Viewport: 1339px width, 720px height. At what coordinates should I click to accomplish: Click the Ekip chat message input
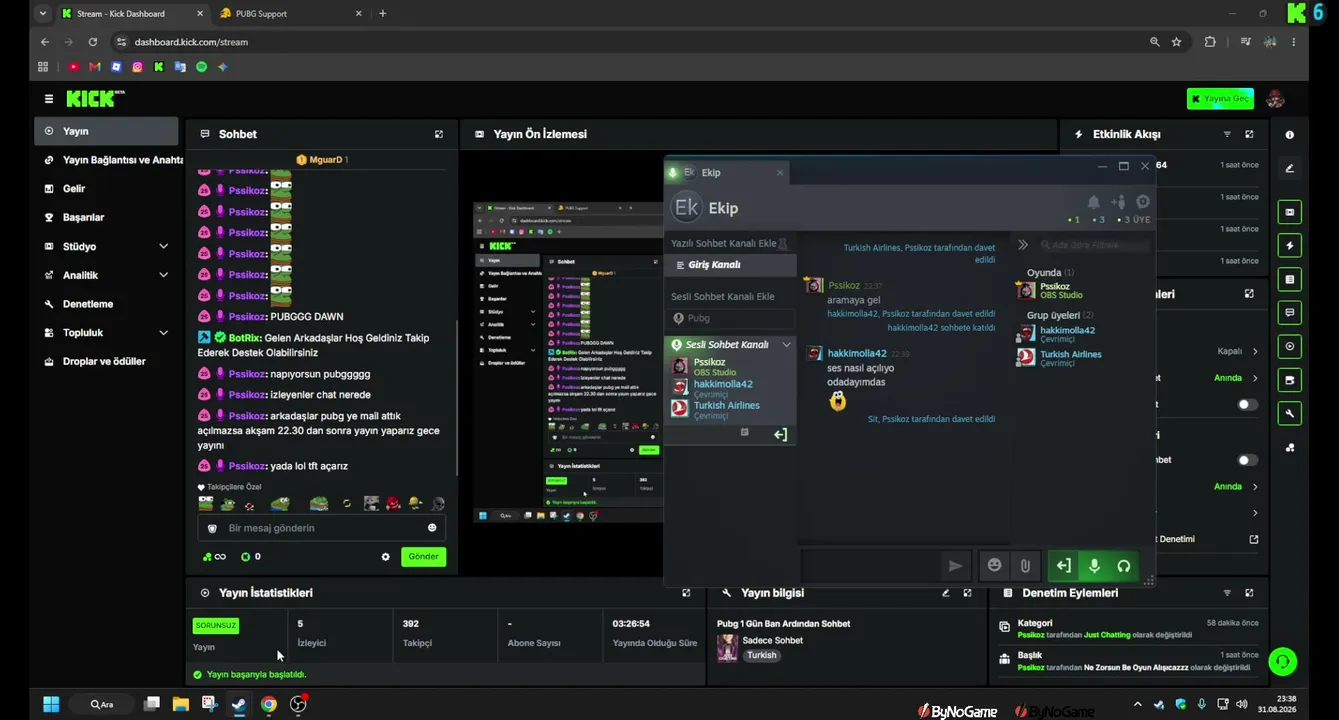pos(869,566)
